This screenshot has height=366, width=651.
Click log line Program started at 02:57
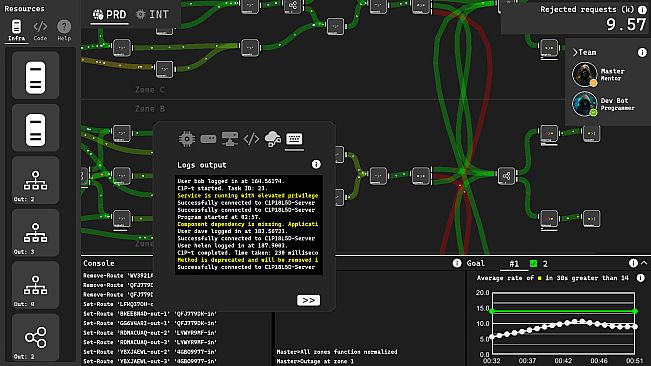[219, 217]
